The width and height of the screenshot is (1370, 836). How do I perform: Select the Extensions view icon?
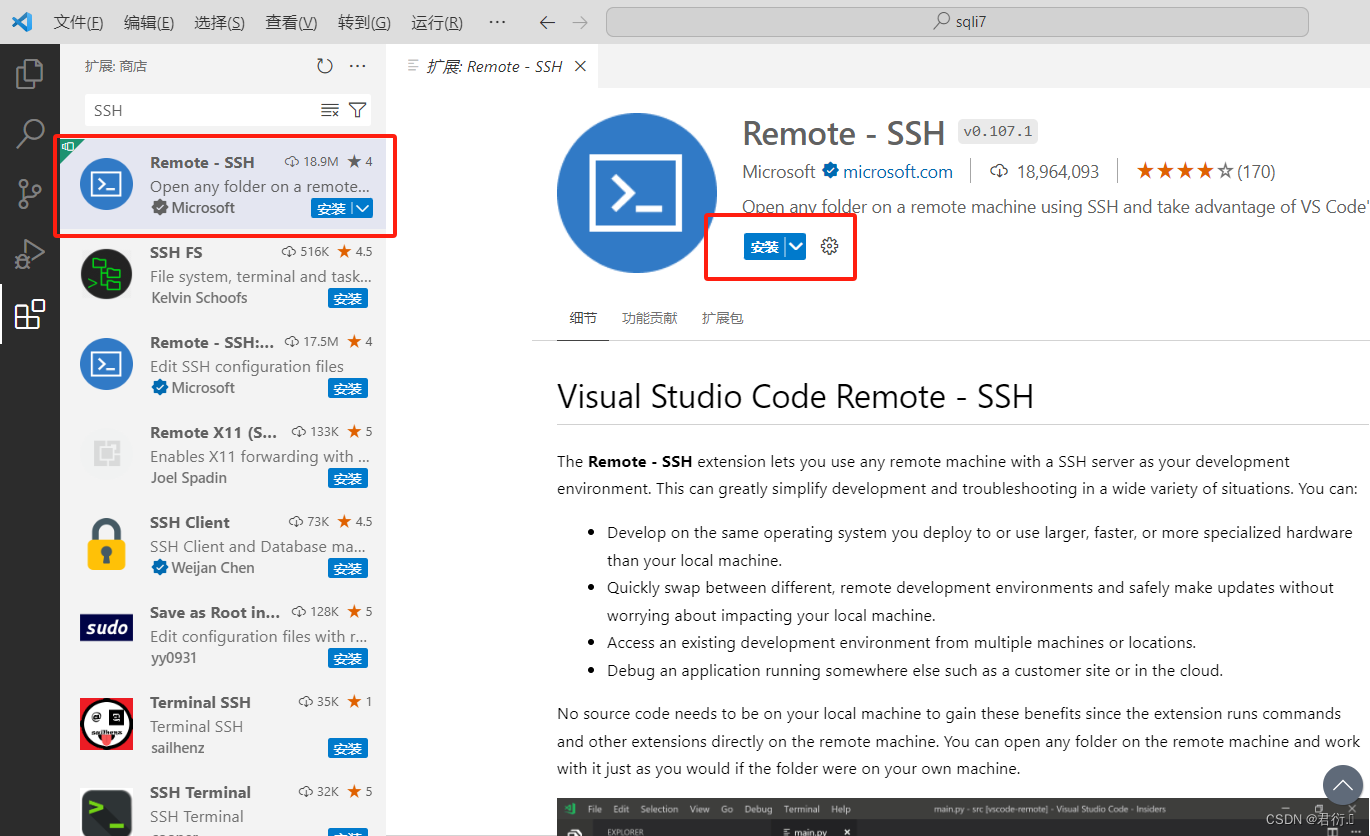click(30, 314)
